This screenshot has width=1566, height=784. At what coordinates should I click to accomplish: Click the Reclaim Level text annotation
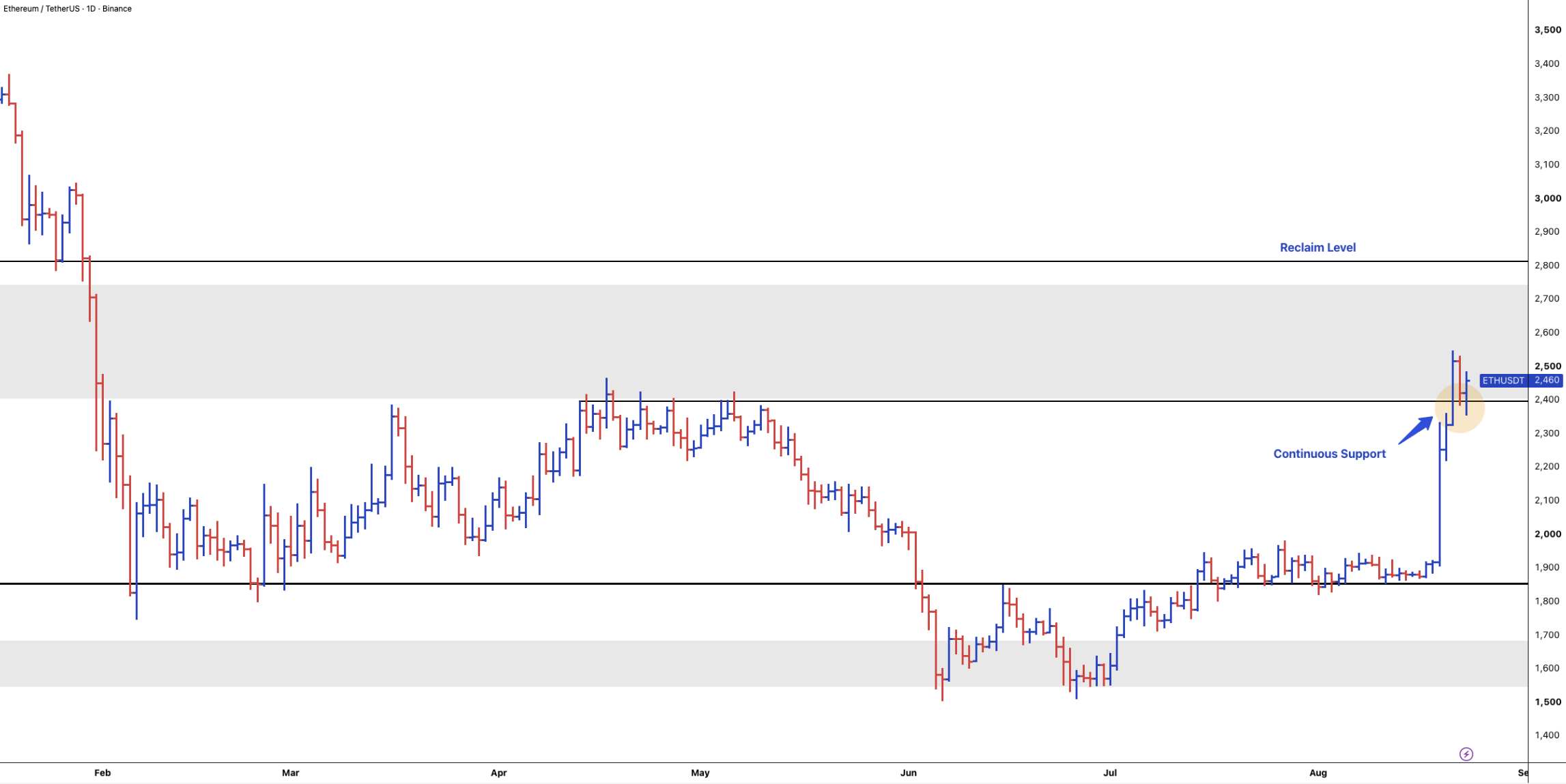tap(1318, 248)
